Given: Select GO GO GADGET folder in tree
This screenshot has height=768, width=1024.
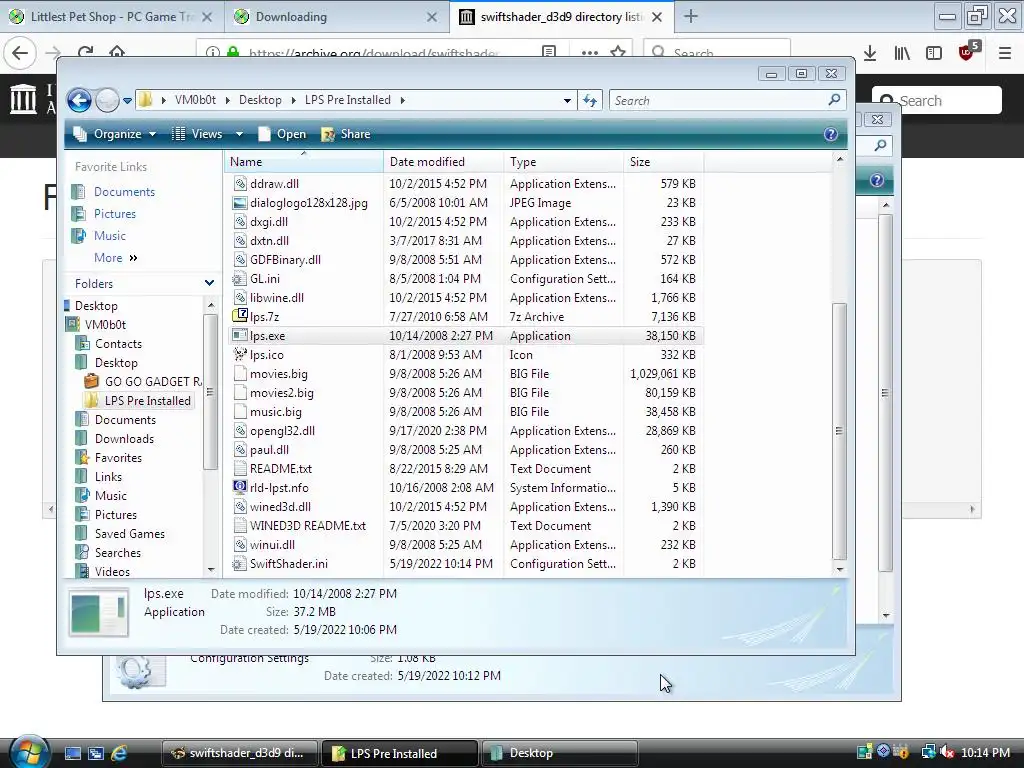Looking at the screenshot, I should coord(153,381).
